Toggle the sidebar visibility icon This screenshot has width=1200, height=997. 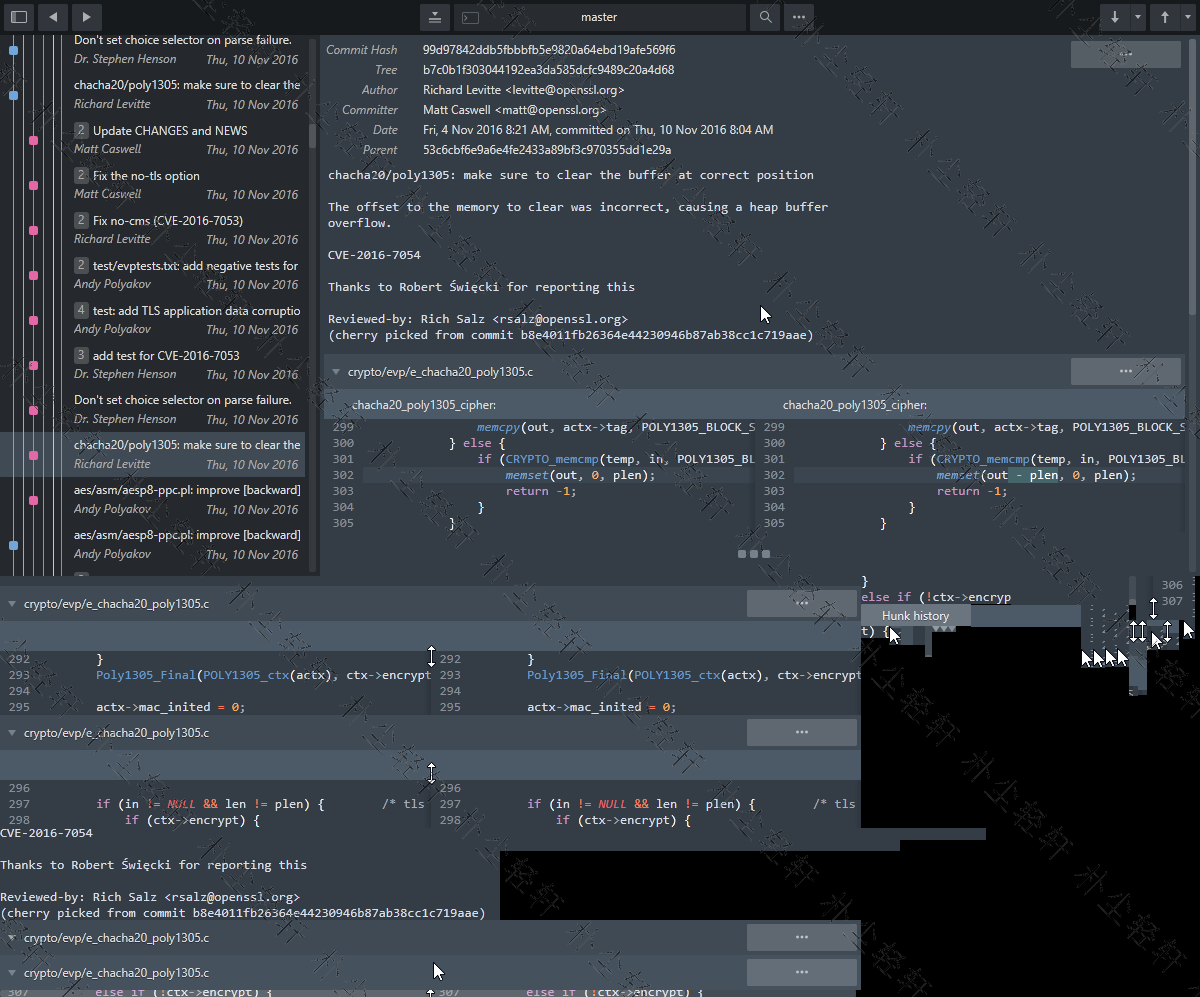(18, 17)
